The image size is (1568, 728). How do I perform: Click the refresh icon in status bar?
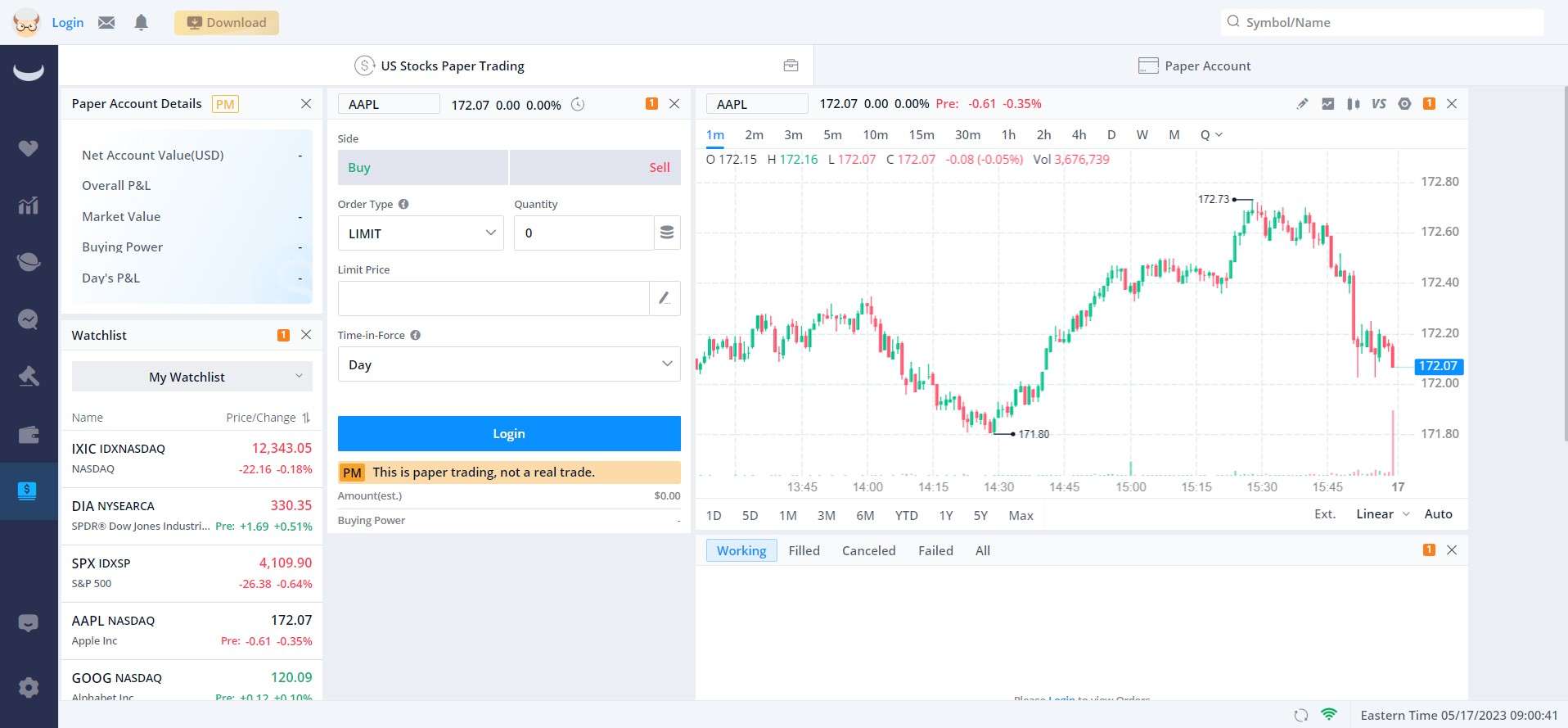1301,715
